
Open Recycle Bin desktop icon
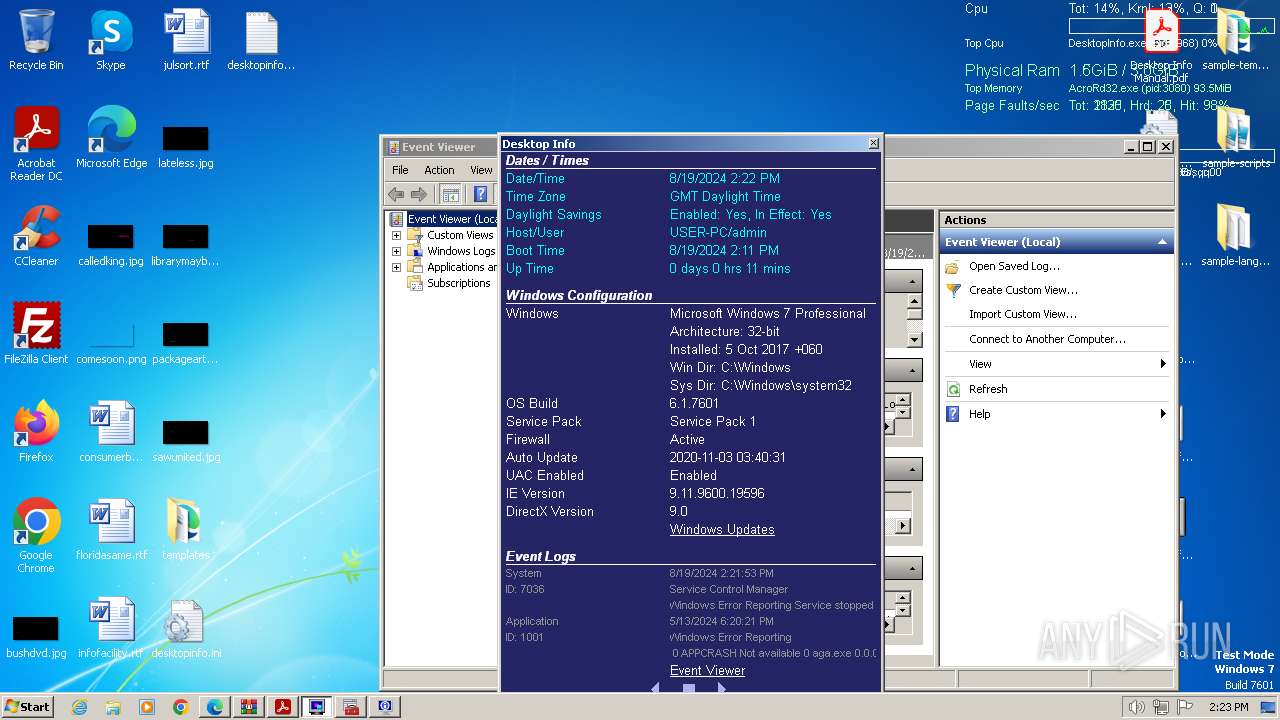click(36, 40)
